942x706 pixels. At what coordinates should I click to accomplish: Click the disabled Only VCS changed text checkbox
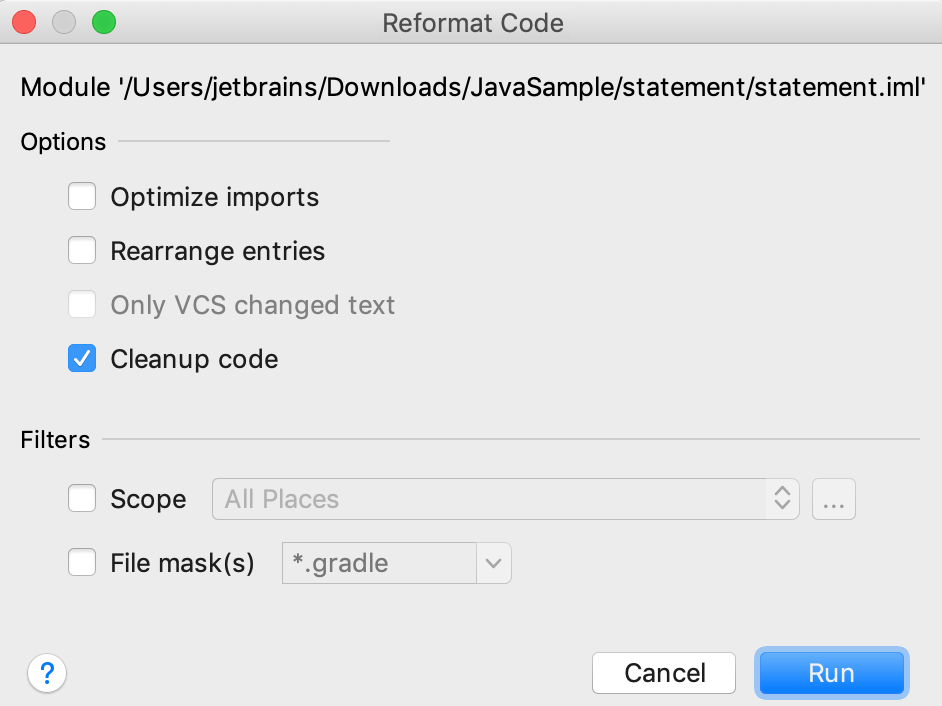[x=82, y=305]
